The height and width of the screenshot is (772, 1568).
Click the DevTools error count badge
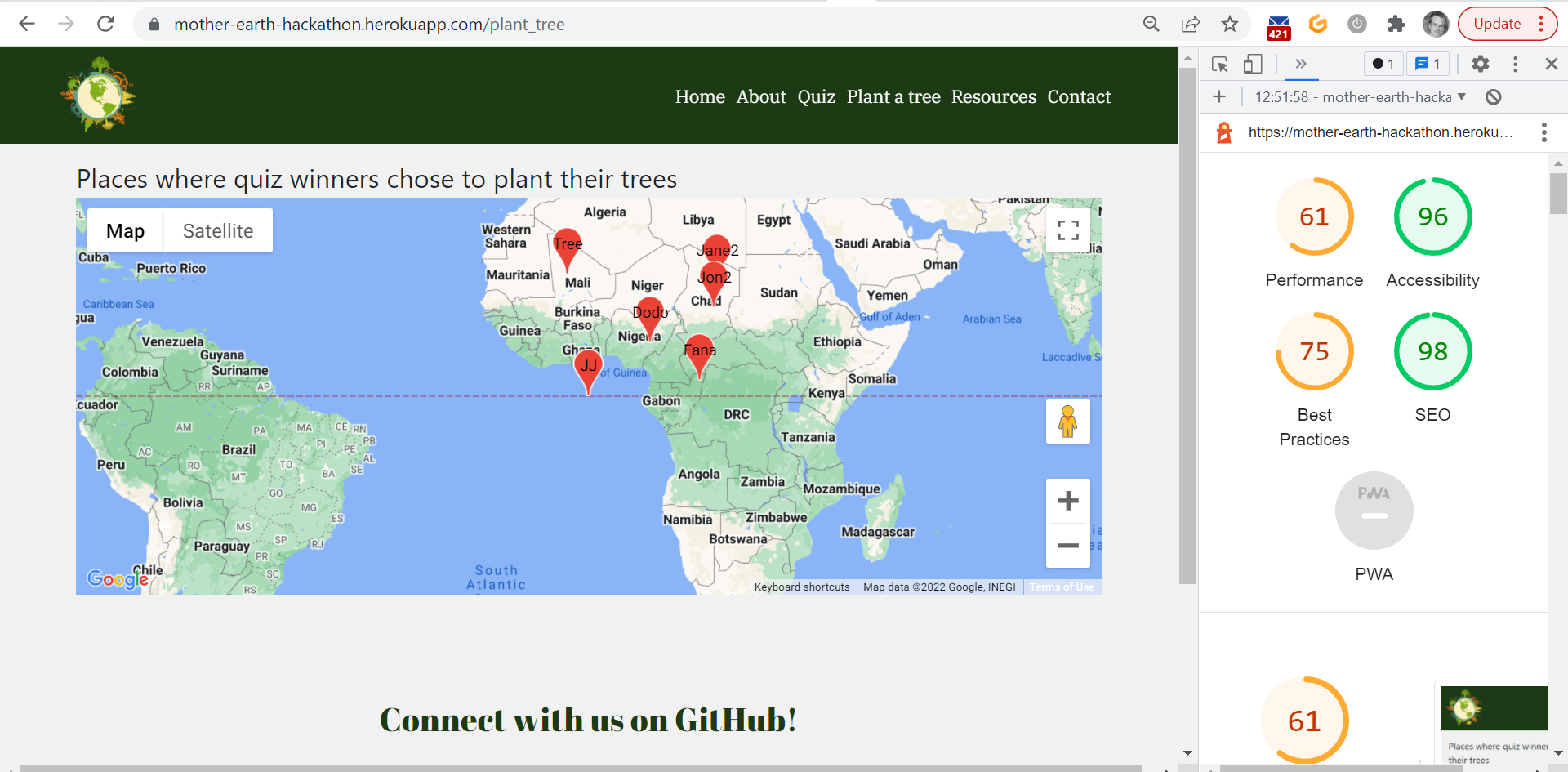point(1383,64)
